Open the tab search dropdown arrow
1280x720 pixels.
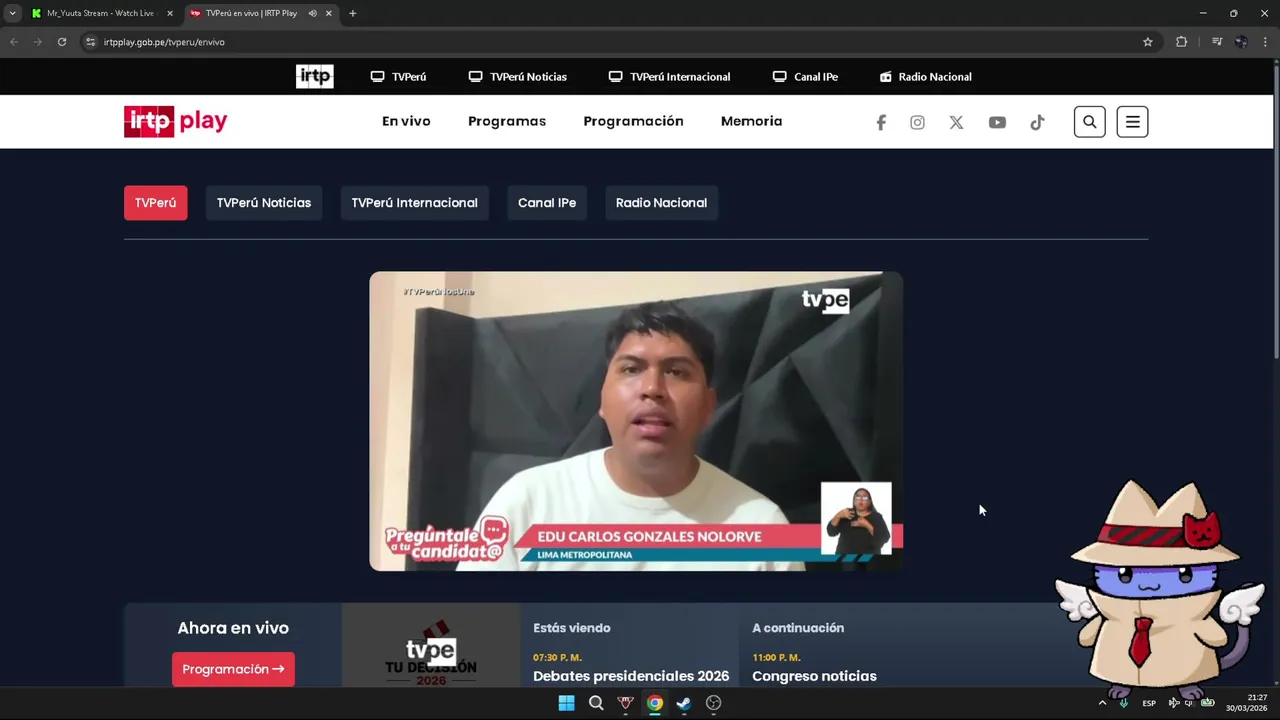[12, 13]
